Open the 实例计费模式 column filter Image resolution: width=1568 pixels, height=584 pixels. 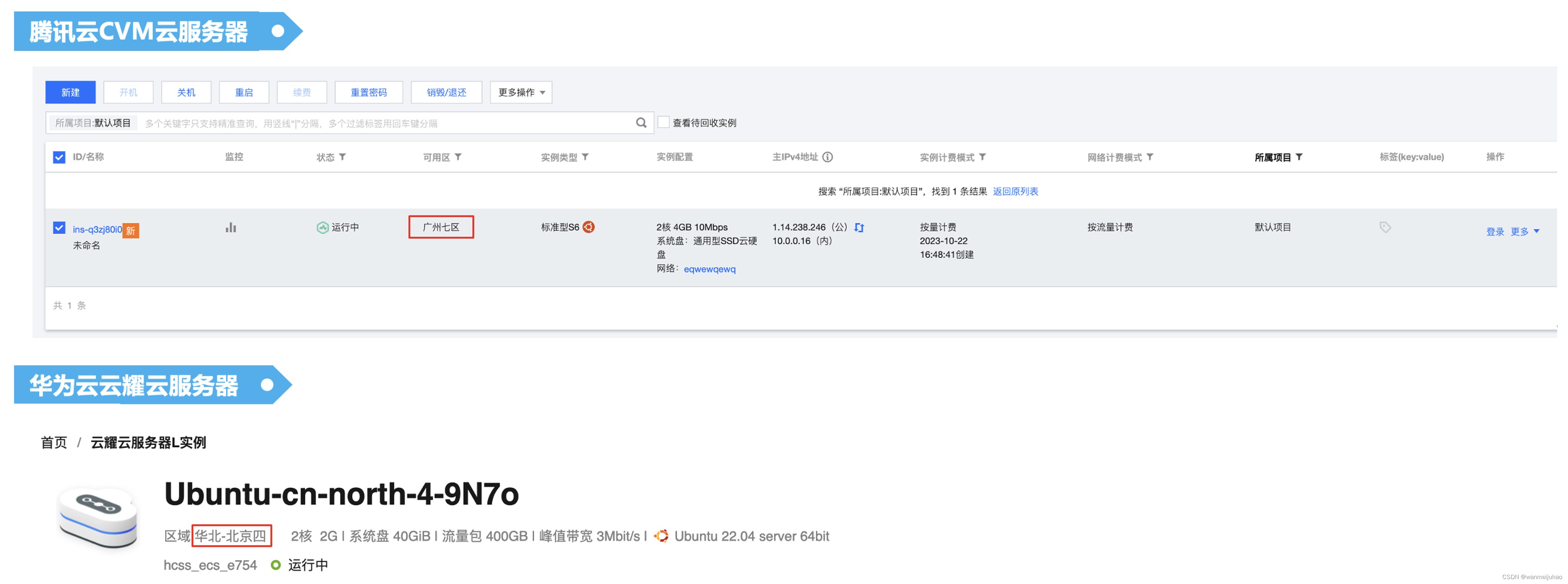point(982,157)
